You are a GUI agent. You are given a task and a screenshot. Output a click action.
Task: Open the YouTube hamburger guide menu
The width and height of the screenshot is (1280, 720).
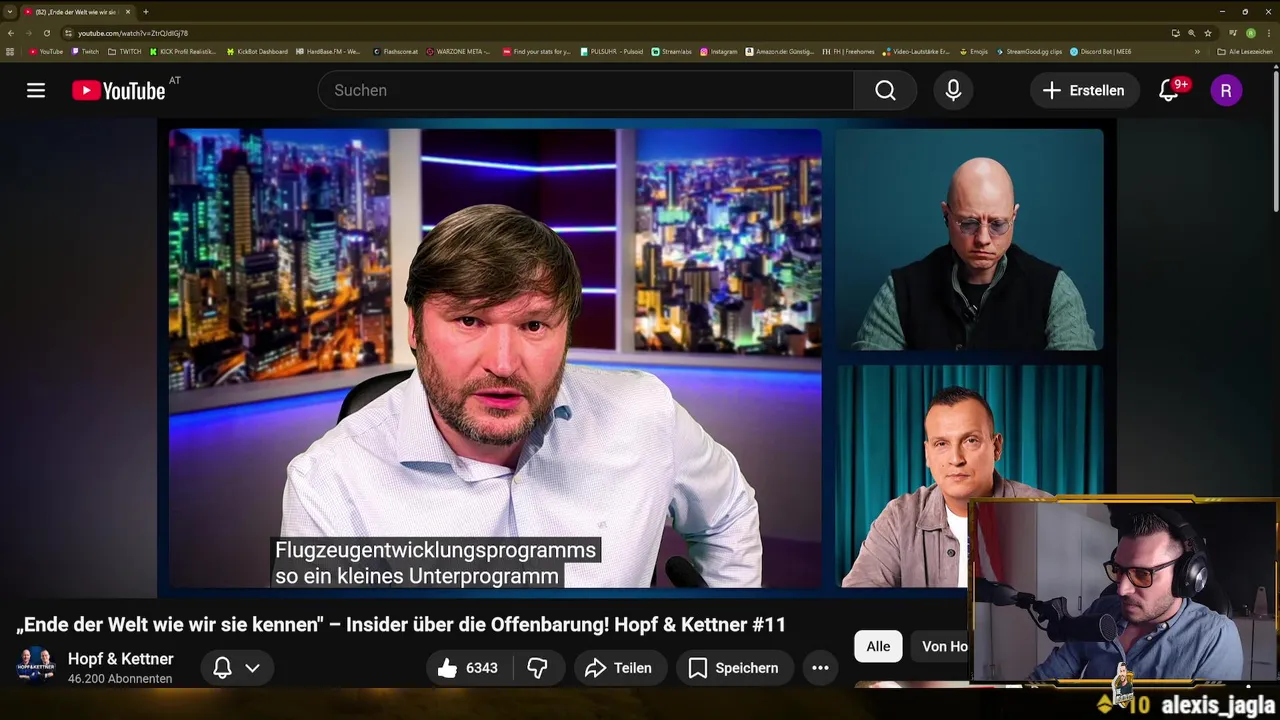point(36,90)
